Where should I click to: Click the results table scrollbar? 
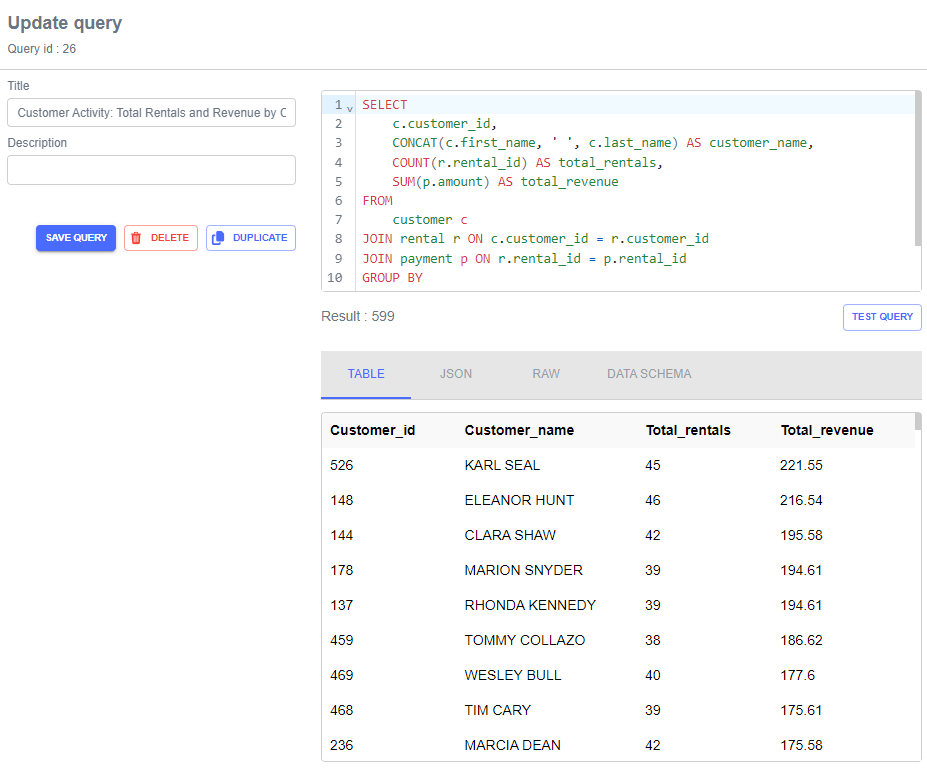[x=918, y=422]
